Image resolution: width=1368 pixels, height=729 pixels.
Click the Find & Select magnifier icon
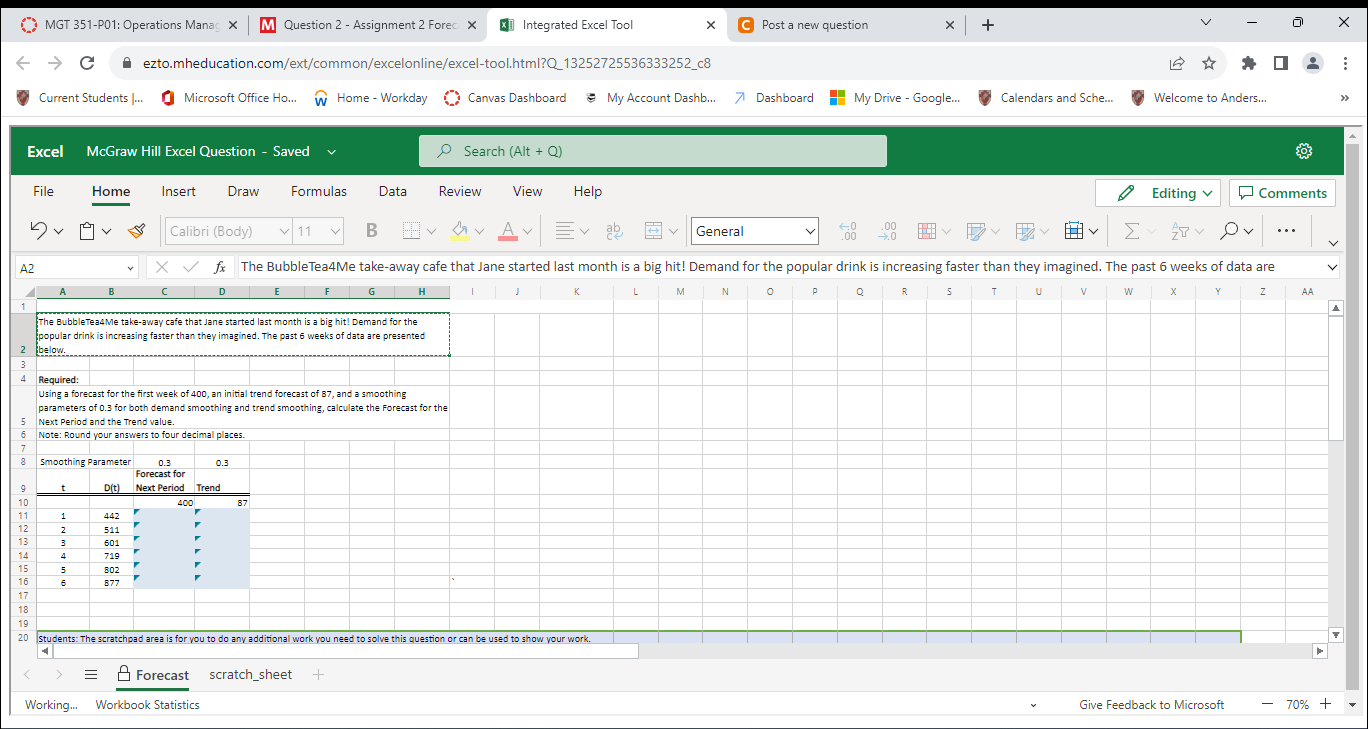[1229, 231]
